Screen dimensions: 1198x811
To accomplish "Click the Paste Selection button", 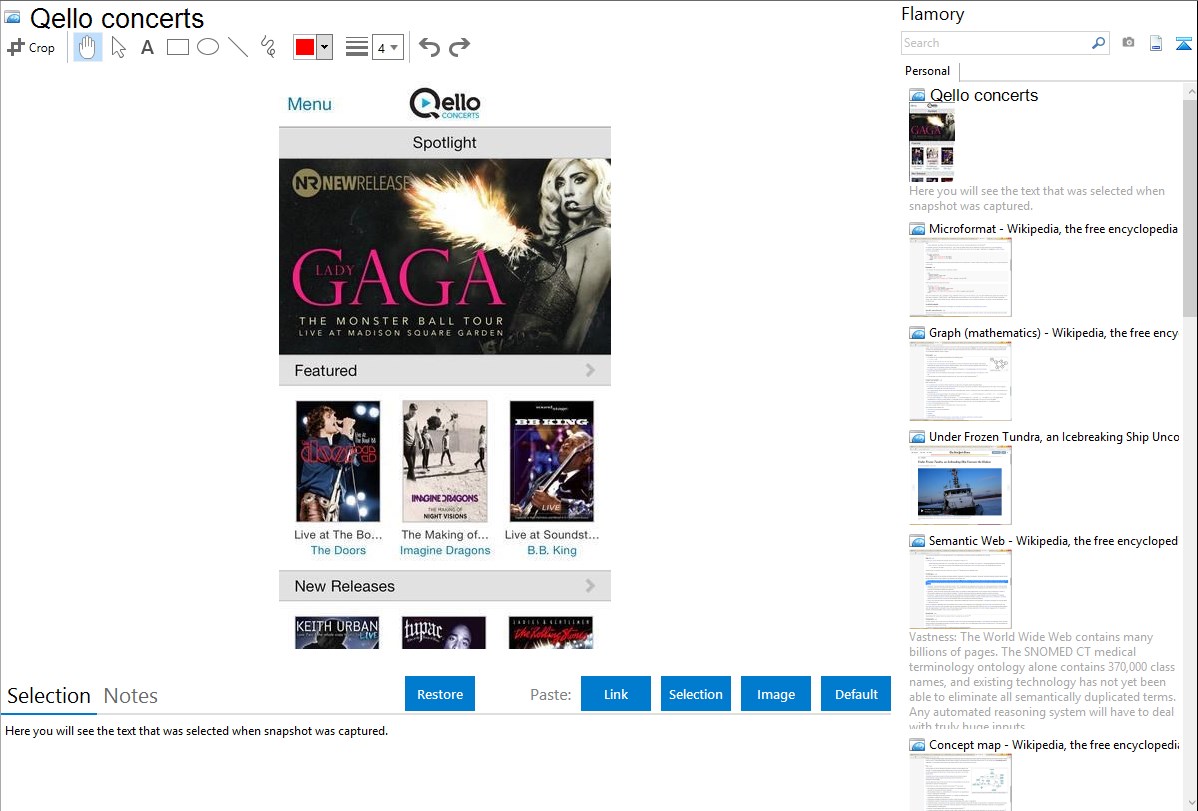I will pyautogui.click(x=695, y=694).
